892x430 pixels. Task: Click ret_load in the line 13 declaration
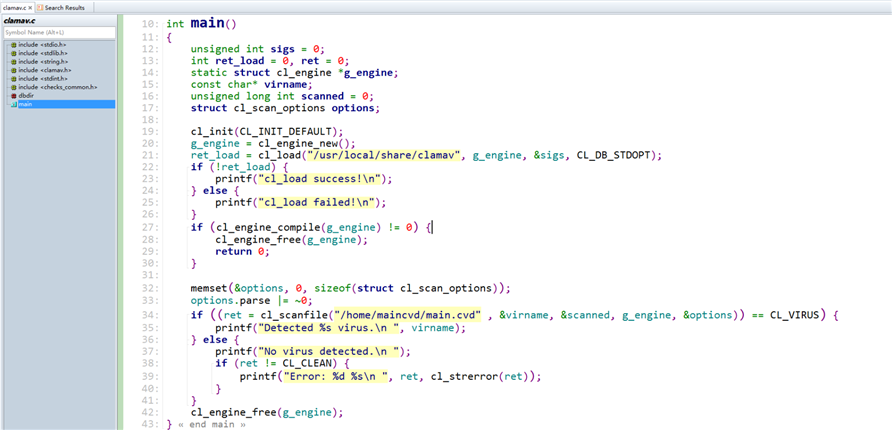coord(239,61)
